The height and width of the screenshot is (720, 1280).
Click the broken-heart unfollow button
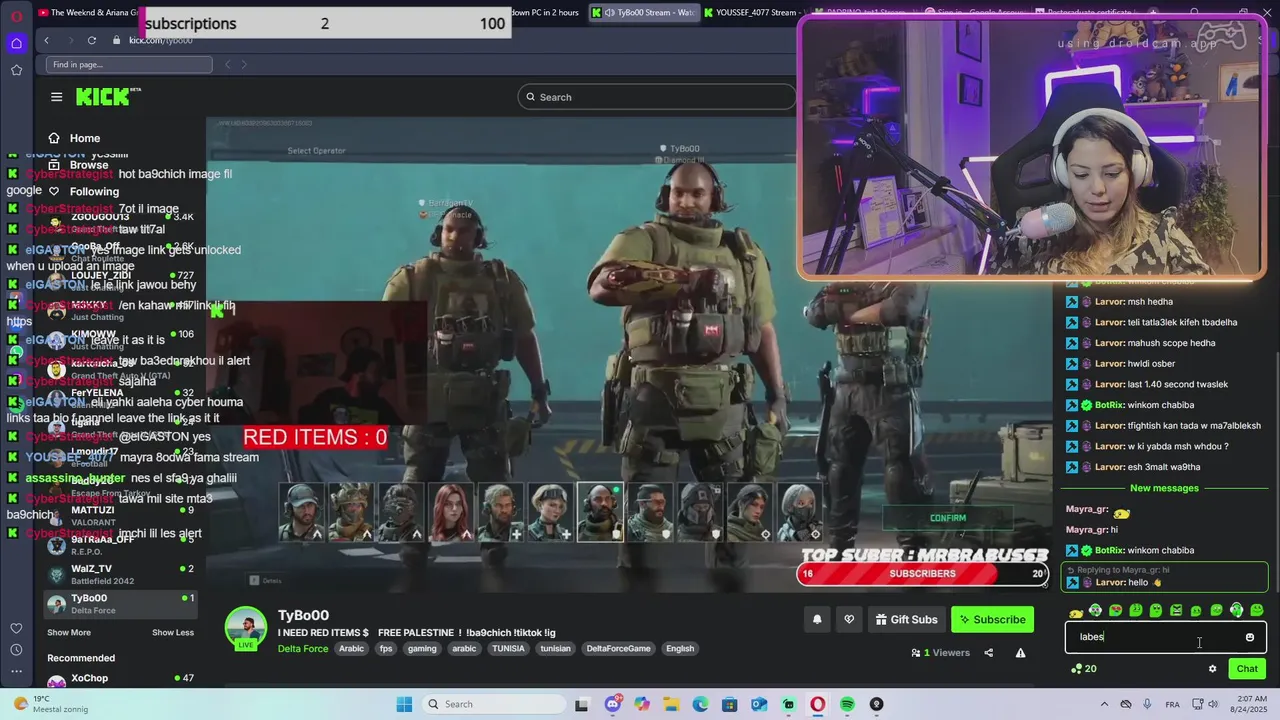tap(849, 619)
